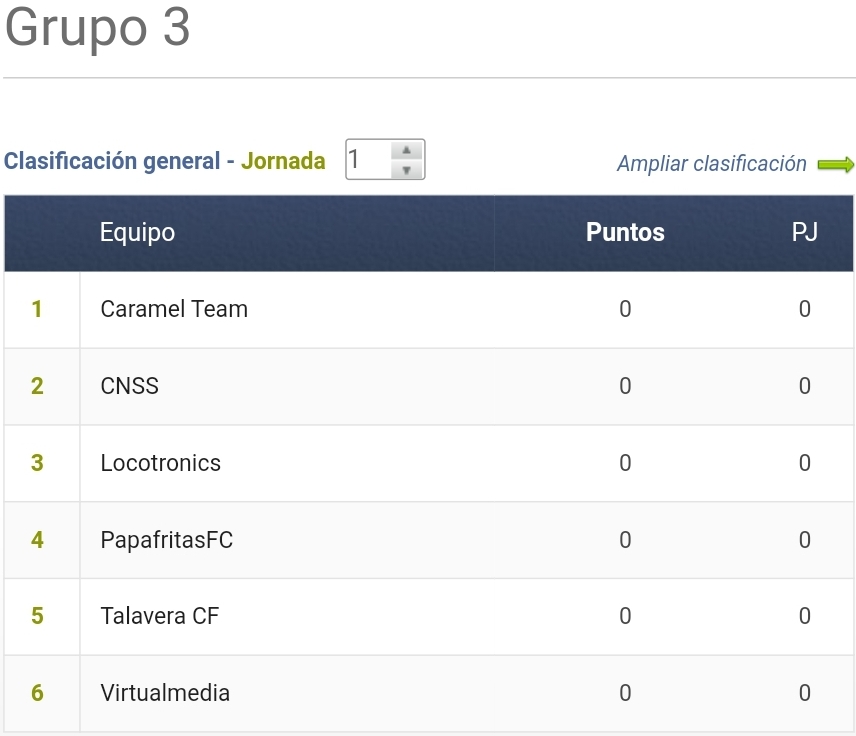856x736 pixels.
Task: Open the Locotronics team entry
Action: 161,464
